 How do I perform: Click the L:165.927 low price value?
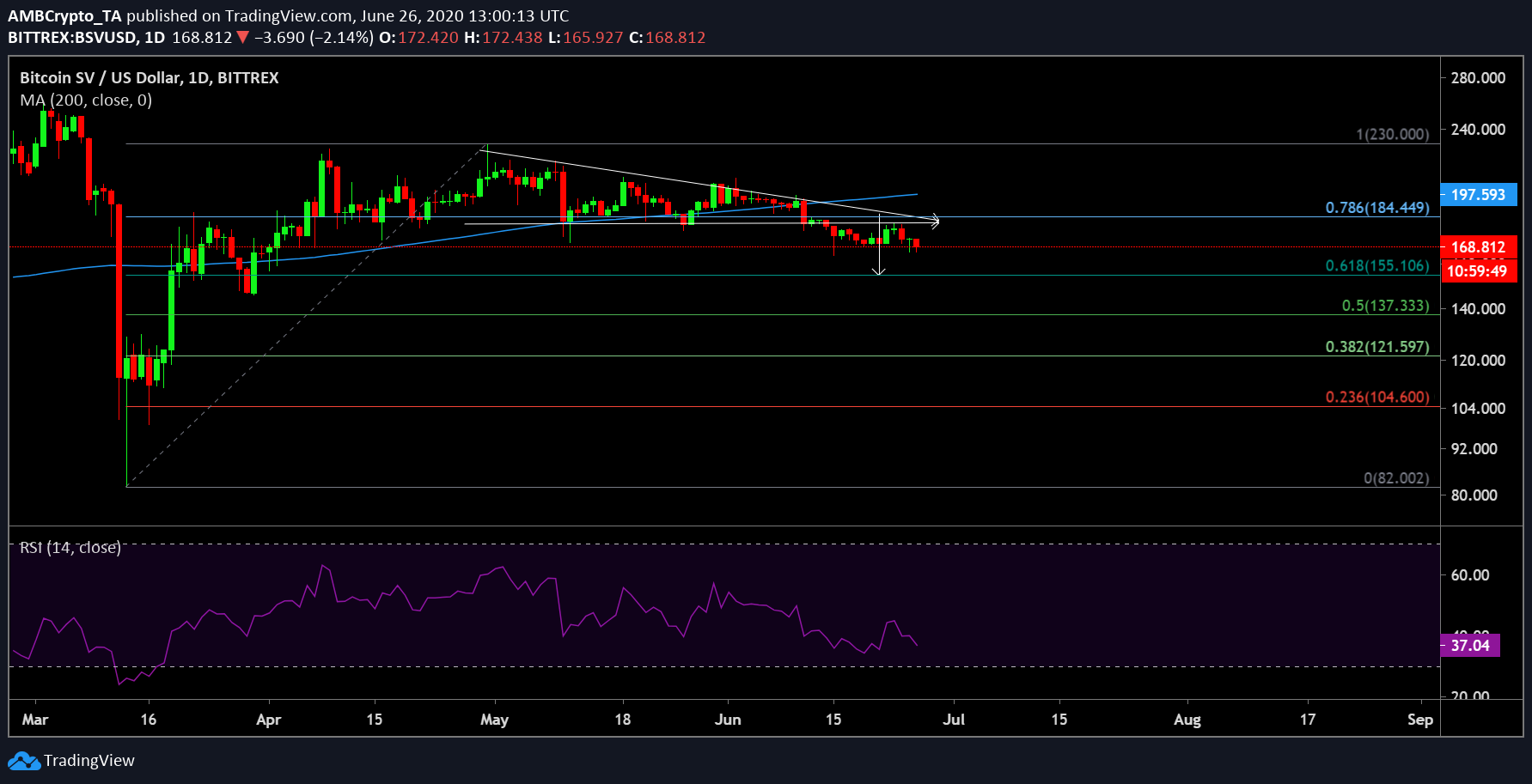tap(586, 38)
